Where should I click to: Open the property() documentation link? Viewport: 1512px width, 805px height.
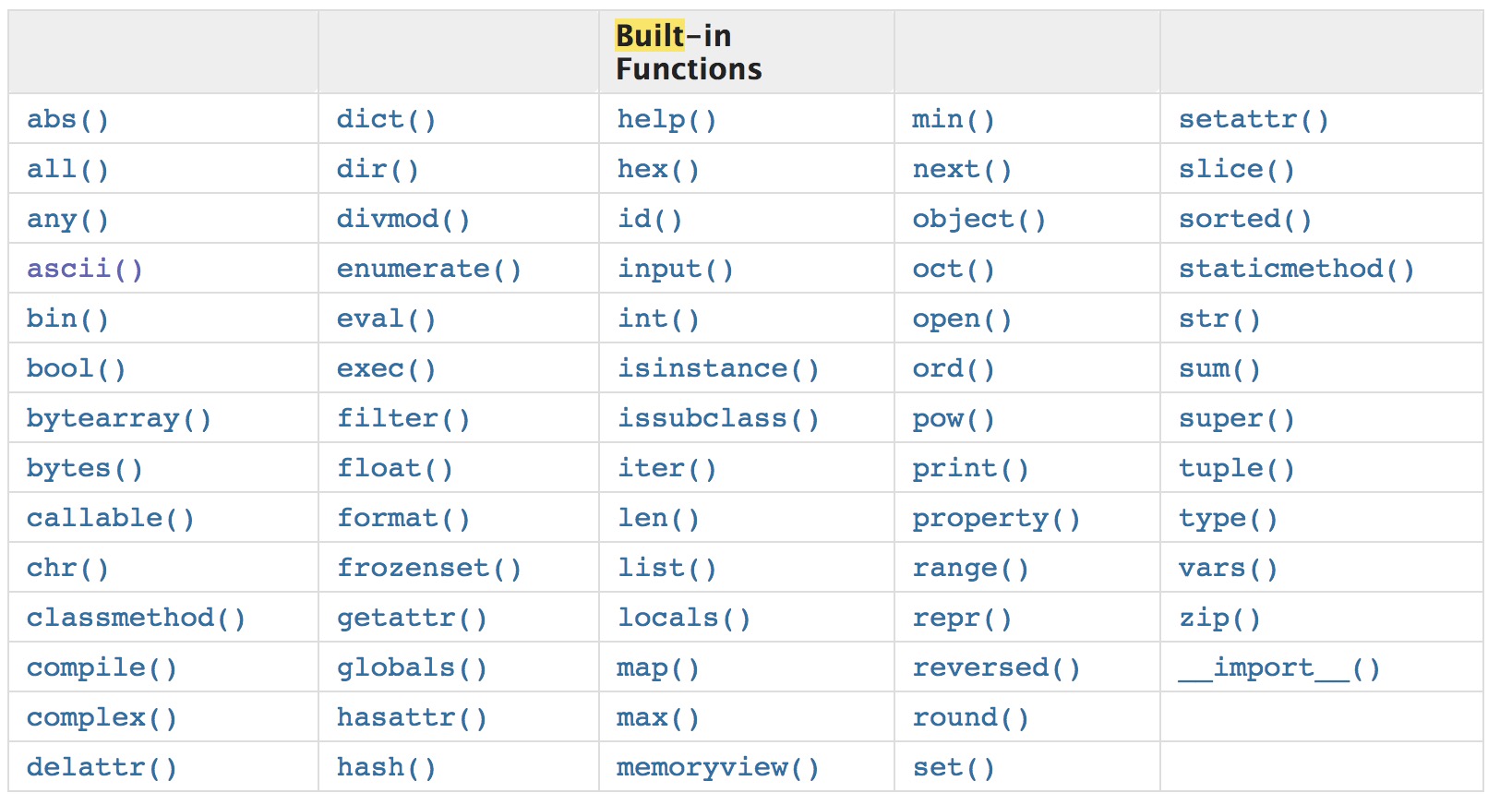point(996,518)
